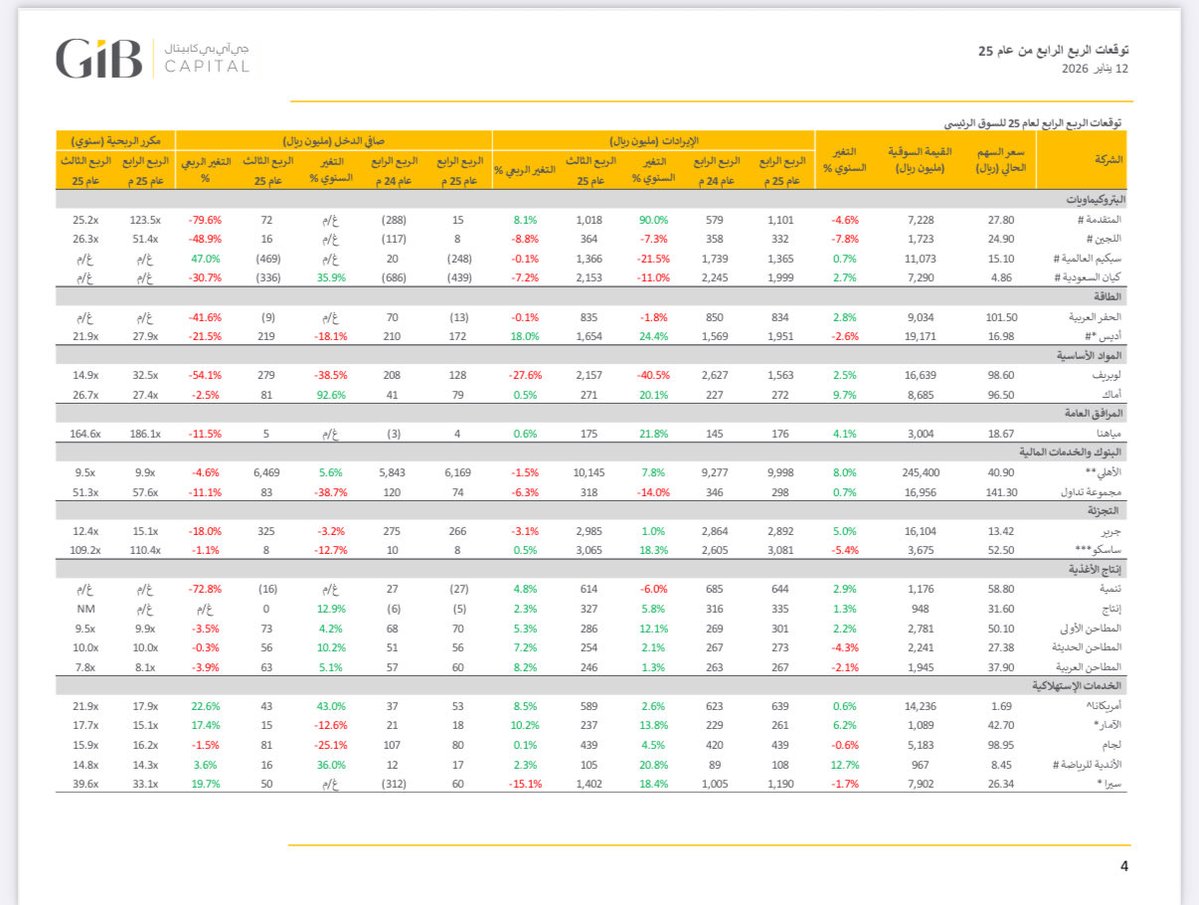Click share price '141.30'
Image resolution: width=1199 pixels, height=905 pixels.
[1001, 493]
